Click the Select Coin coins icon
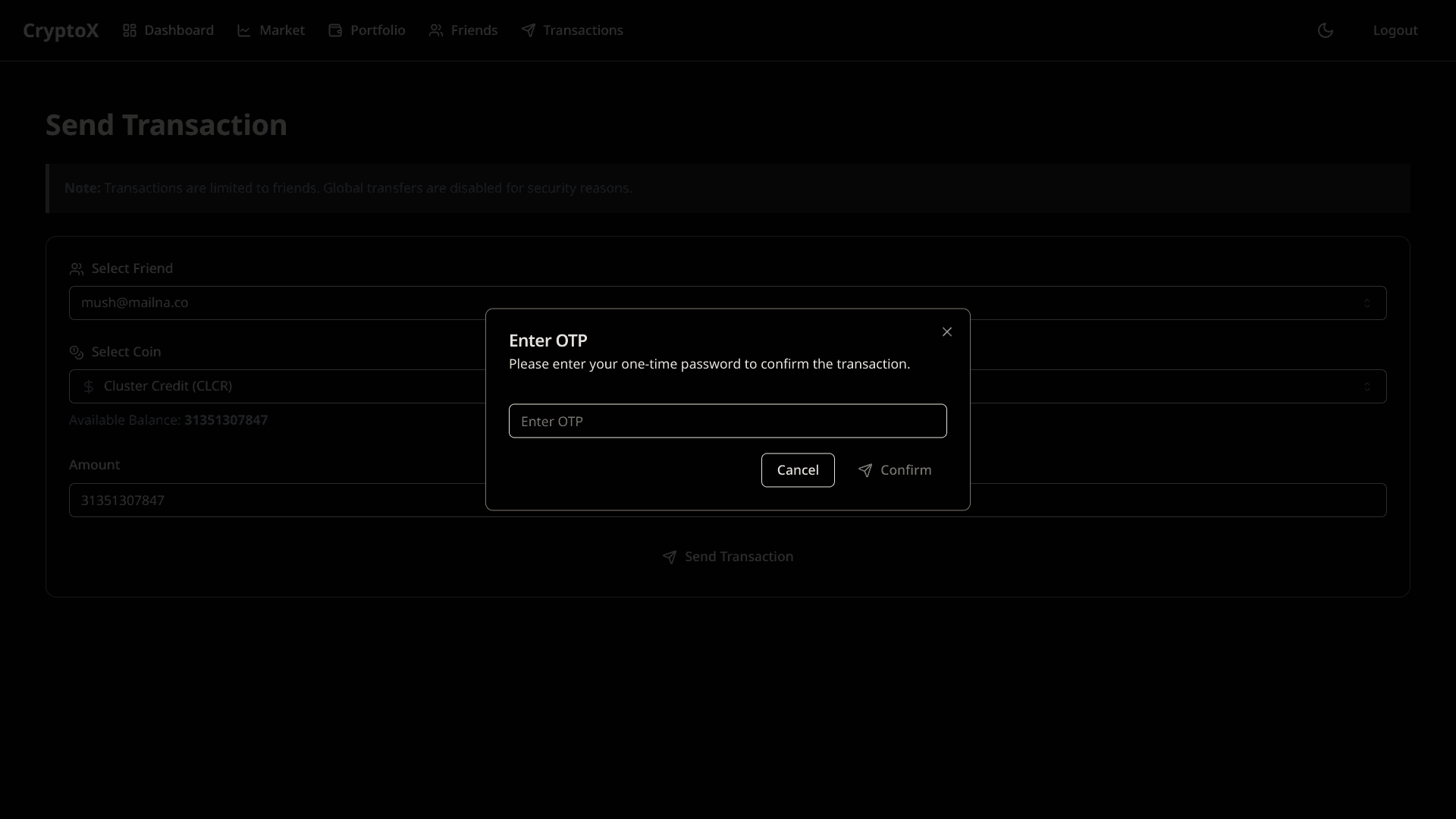Screen dimensions: 1456x819 coord(77,353)
